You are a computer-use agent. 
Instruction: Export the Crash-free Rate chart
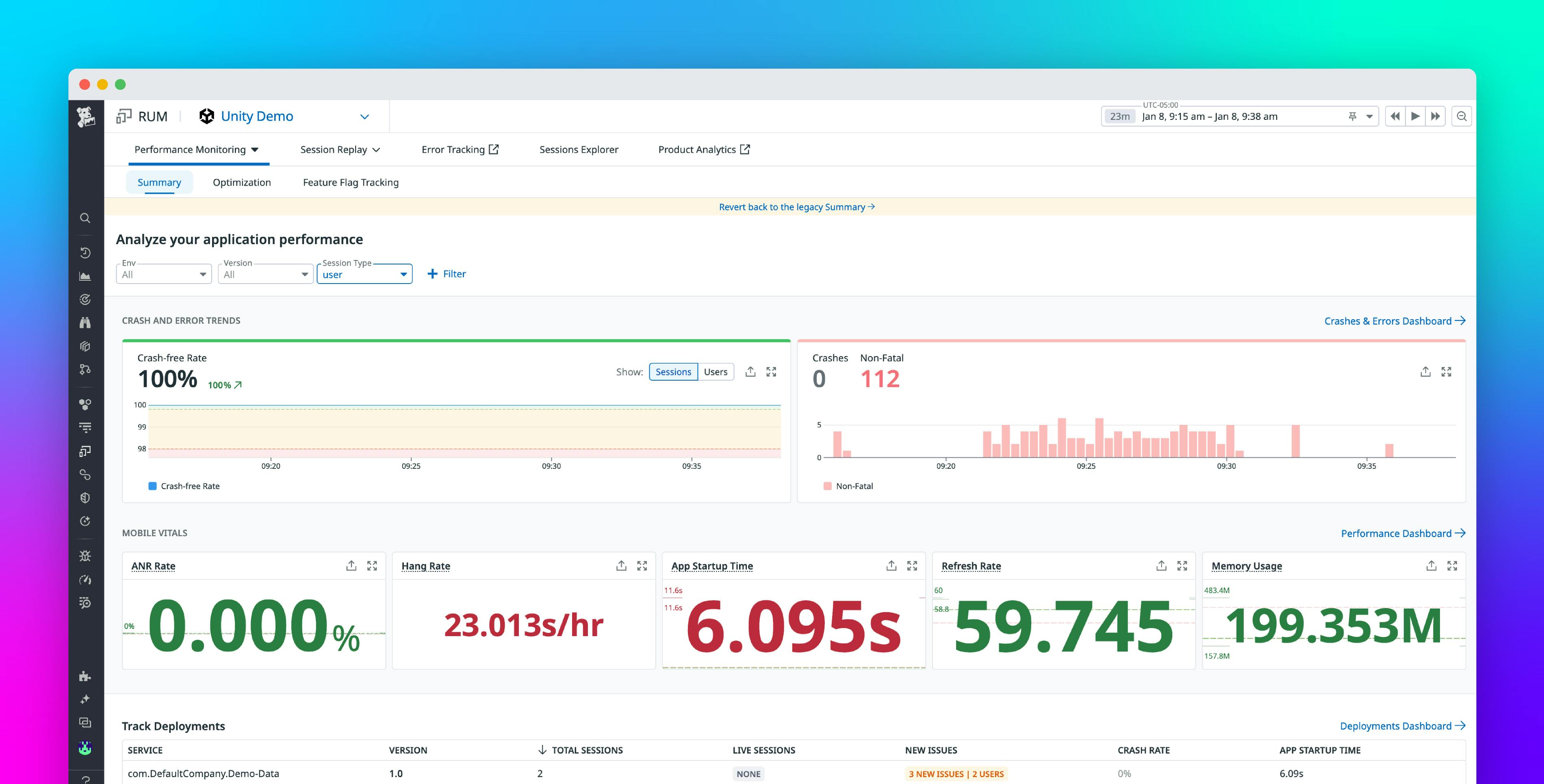750,372
